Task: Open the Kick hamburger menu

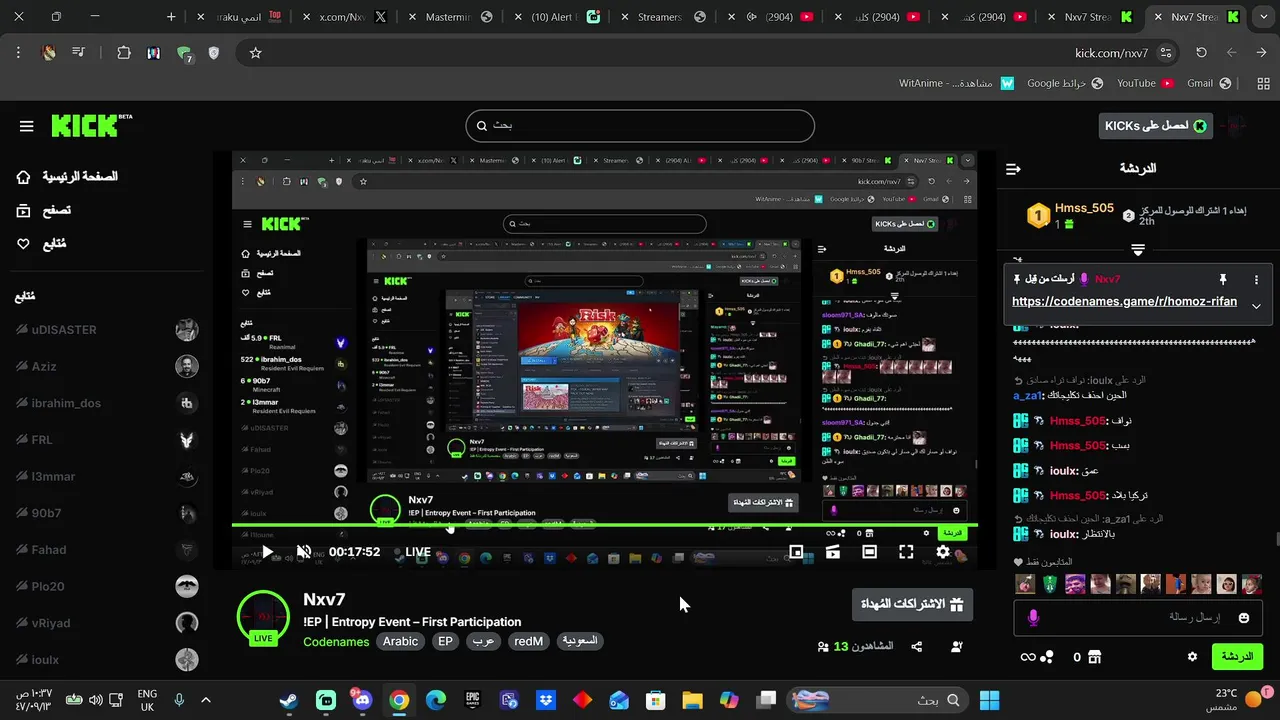Action: tap(27, 126)
